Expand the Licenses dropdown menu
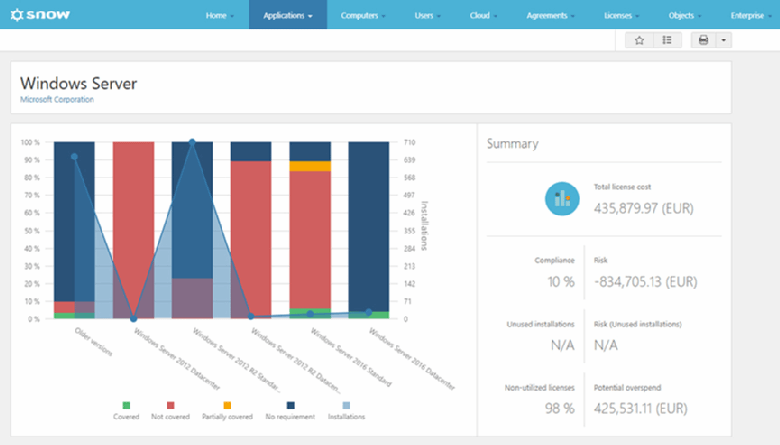The height and width of the screenshot is (445, 780). [621, 15]
